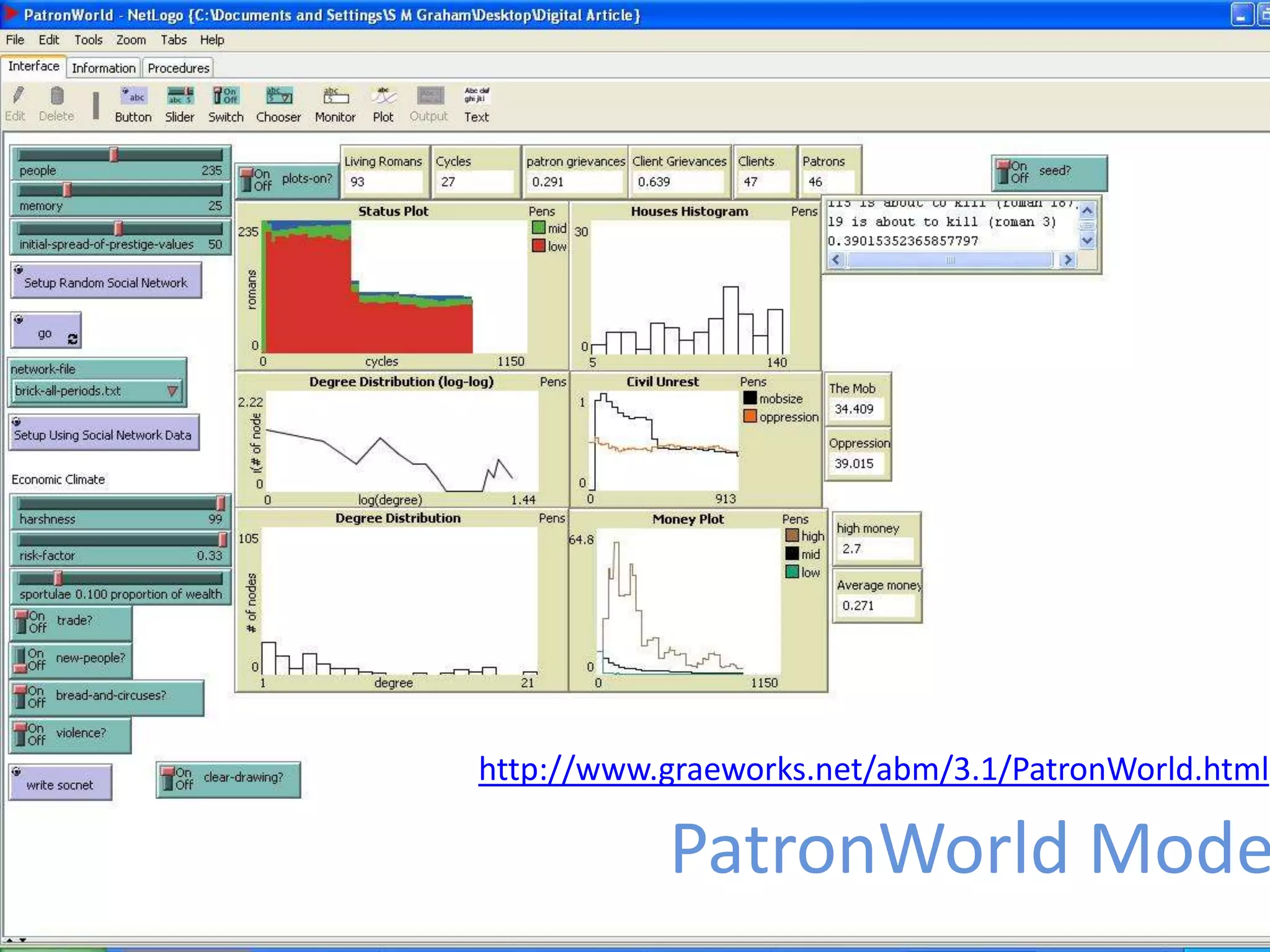This screenshot has height=952, width=1270.
Task: Click output area scroll down arrow
Action: pos(1086,240)
